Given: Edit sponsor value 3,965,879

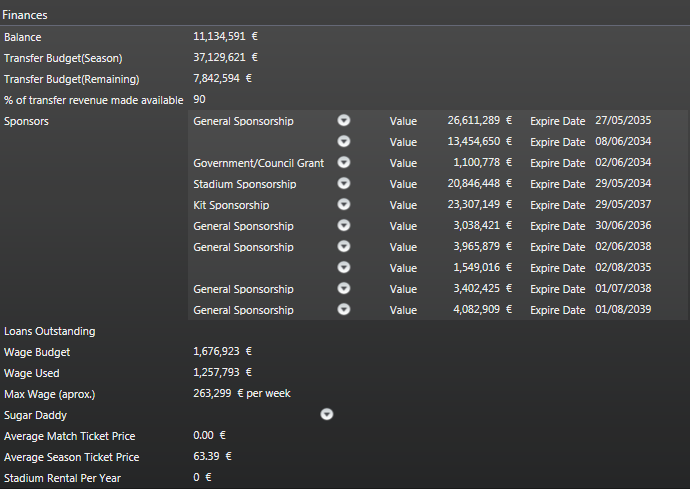Looking at the screenshot, I should [x=477, y=246].
